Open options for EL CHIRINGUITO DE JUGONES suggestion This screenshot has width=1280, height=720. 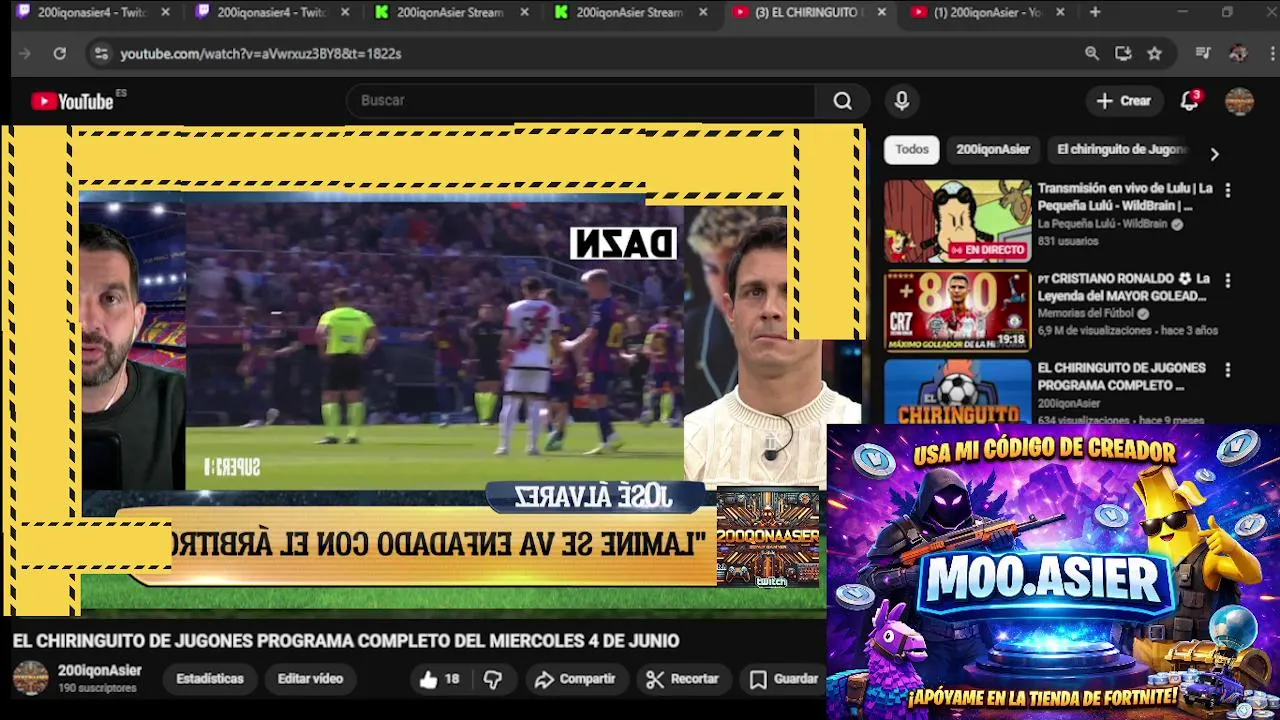point(1228,370)
